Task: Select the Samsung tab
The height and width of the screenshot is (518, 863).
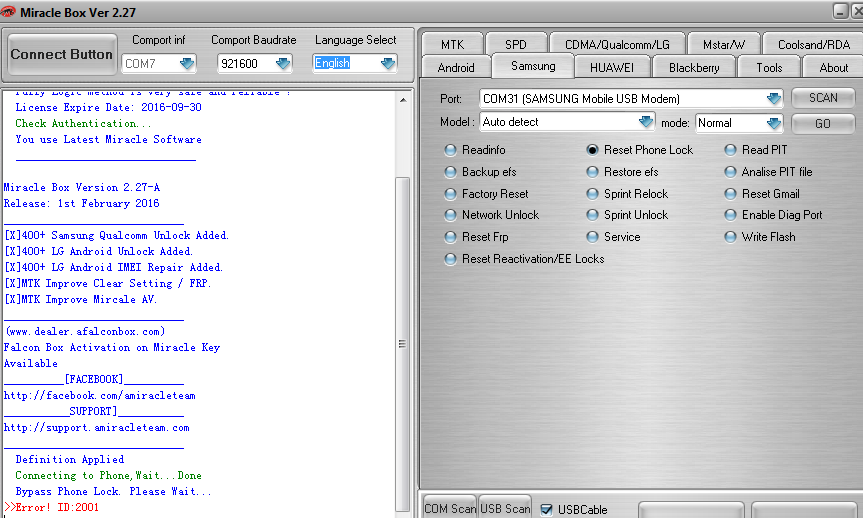Action: click(x=533, y=66)
